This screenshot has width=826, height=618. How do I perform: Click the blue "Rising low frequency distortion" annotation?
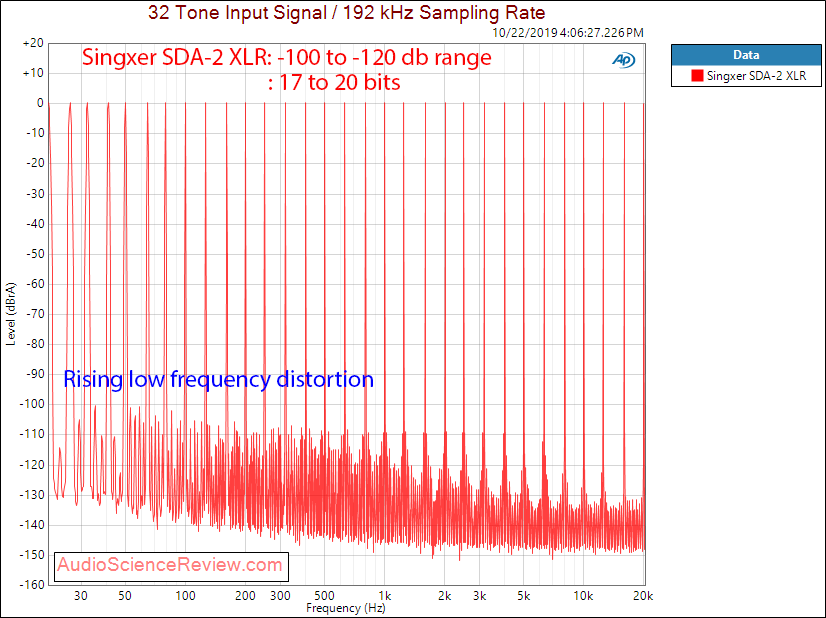click(x=219, y=379)
